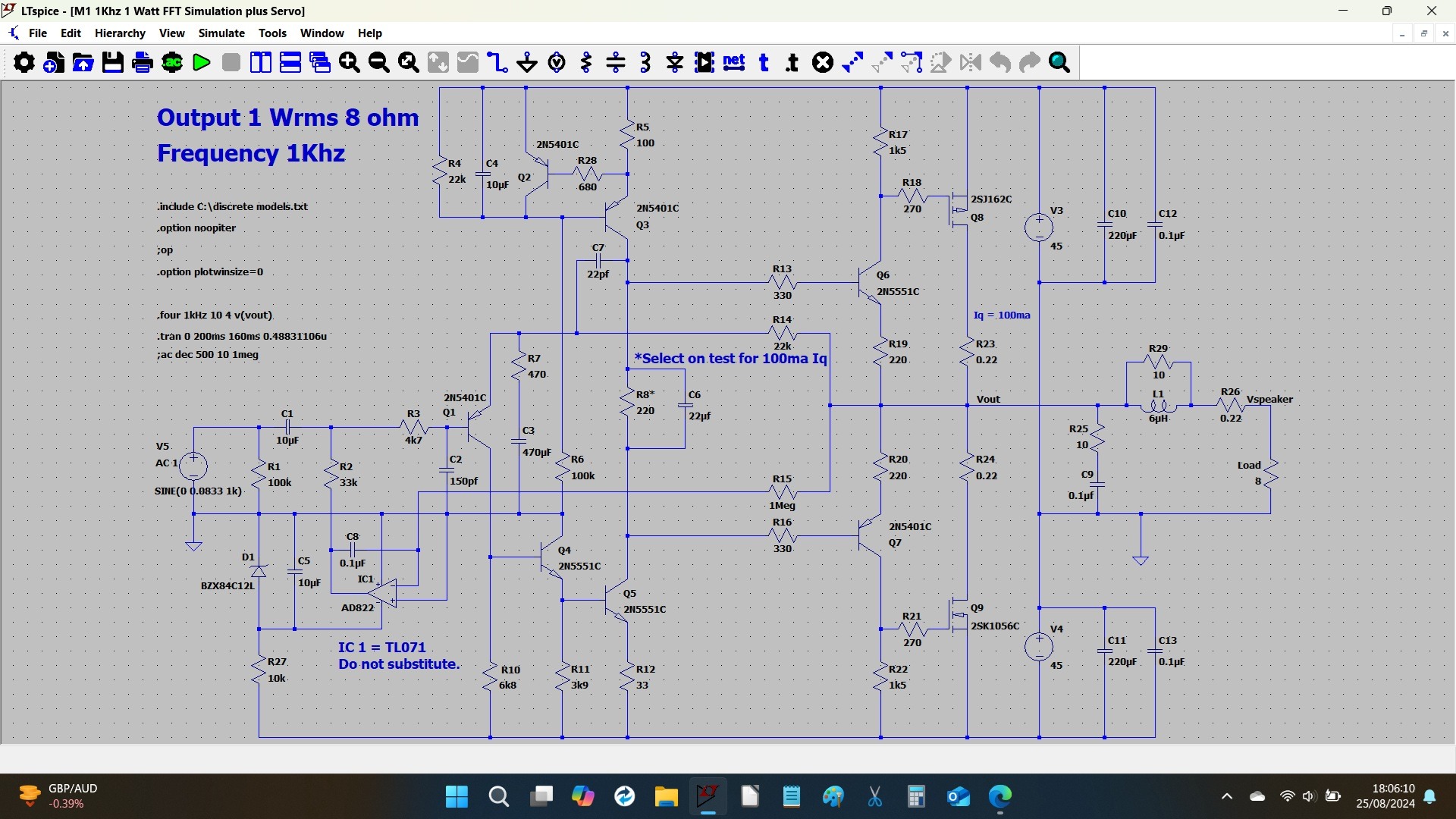Tile windows vertically
The image size is (1456, 819).
[260, 62]
